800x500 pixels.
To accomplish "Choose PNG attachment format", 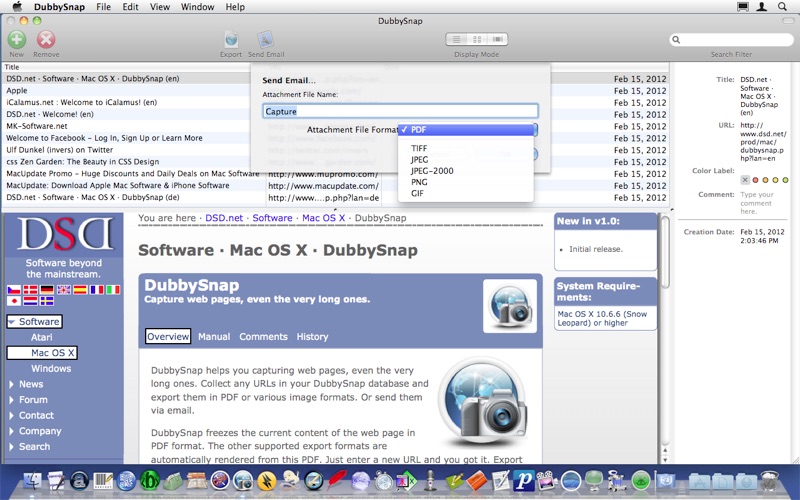I will pyautogui.click(x=465, y=182).
